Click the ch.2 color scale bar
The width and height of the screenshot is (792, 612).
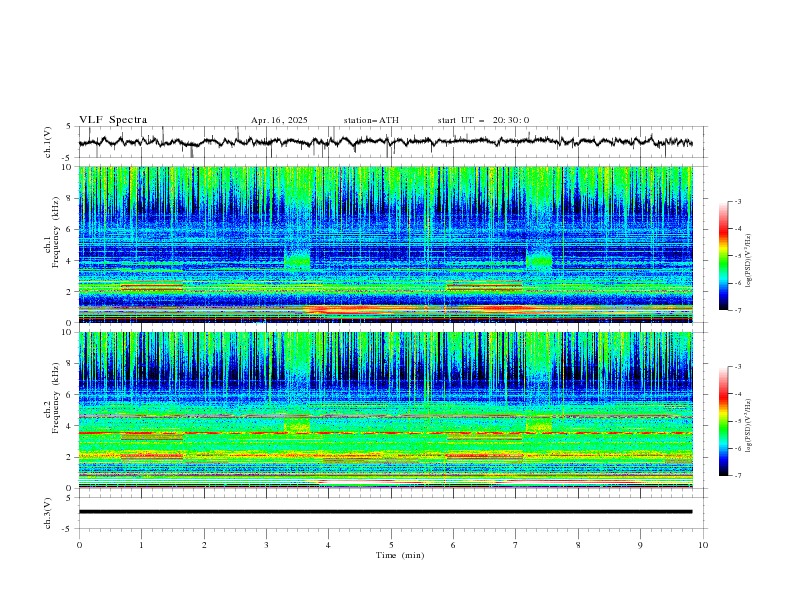tap(723, 421)
